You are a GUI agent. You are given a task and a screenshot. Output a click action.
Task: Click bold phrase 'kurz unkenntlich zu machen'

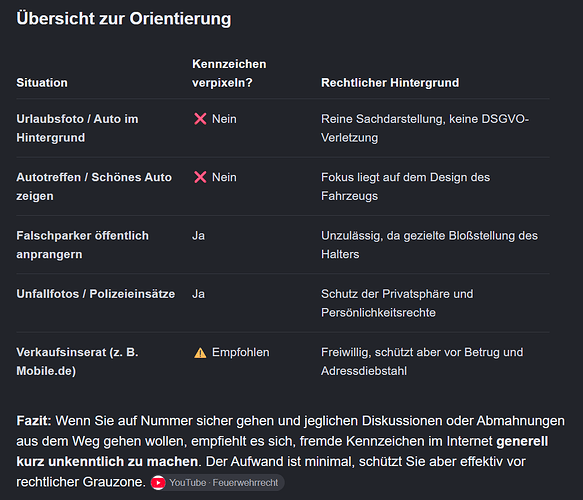(107, 462)
